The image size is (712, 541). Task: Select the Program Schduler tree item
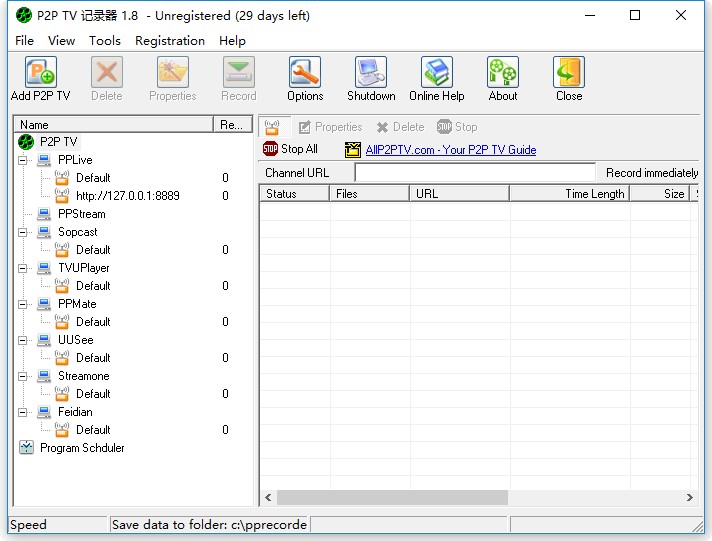[82, 448]
